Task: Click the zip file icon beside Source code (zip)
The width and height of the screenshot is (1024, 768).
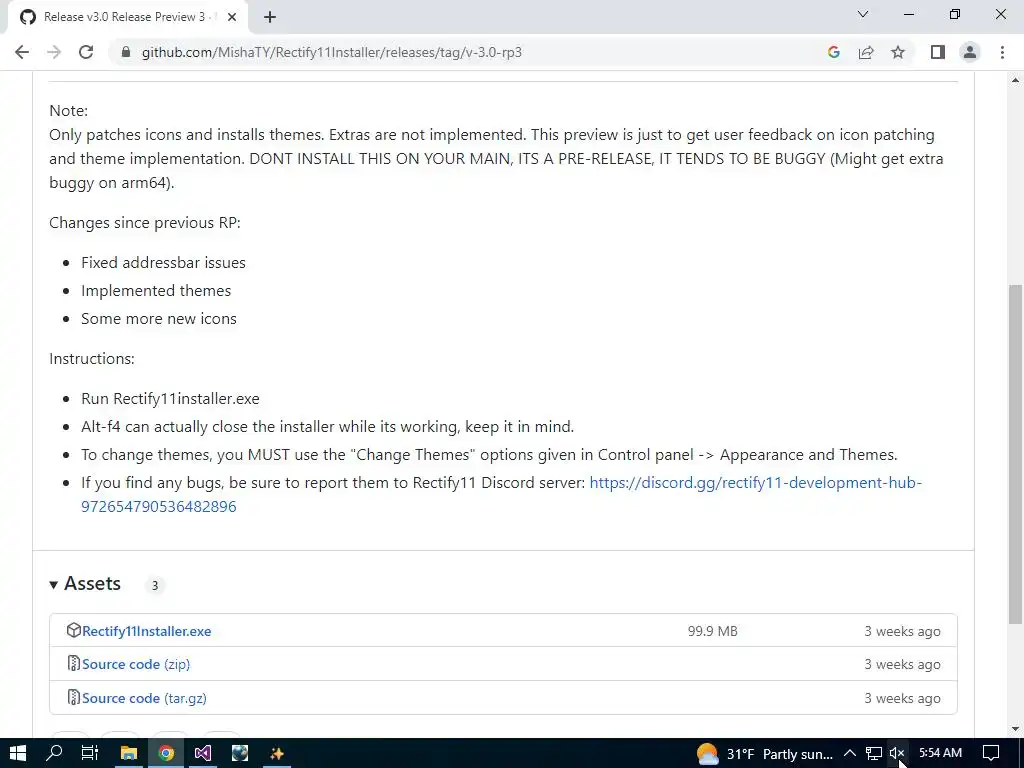Action: [74, 664]
